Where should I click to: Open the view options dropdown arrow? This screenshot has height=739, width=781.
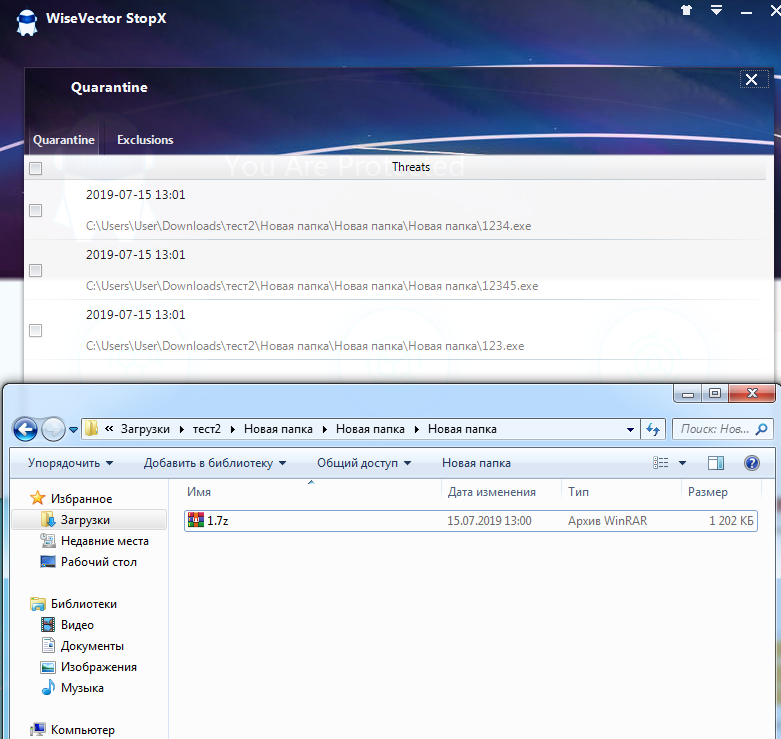click(682, 463)
